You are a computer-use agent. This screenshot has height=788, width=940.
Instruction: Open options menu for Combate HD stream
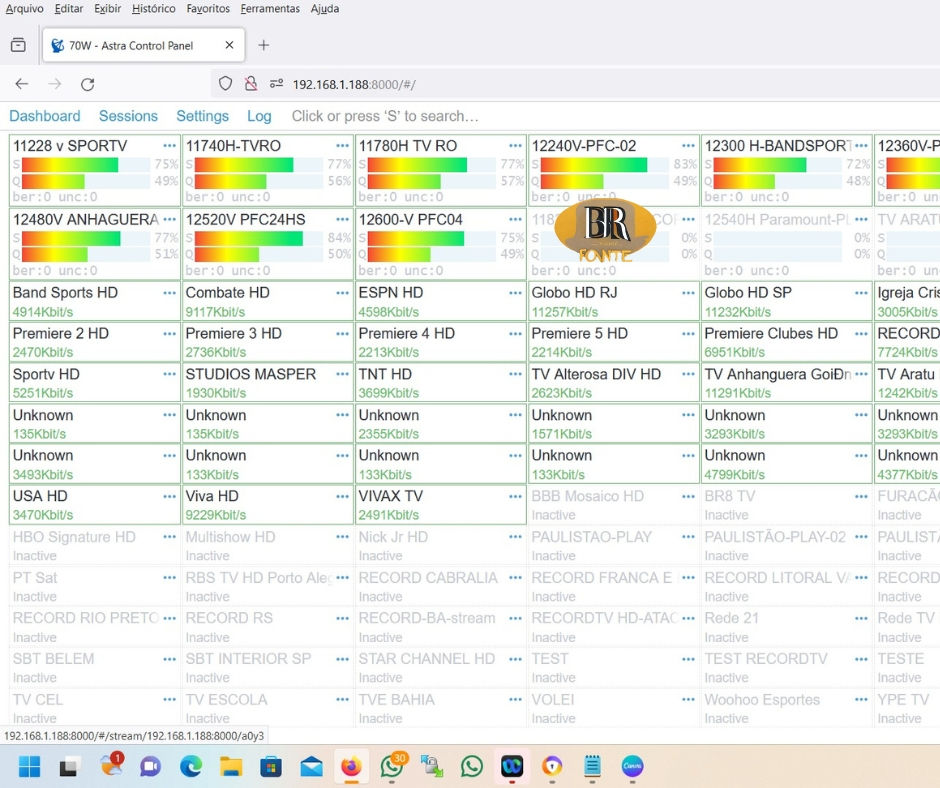pyautogui.click(x=342, y=293)
